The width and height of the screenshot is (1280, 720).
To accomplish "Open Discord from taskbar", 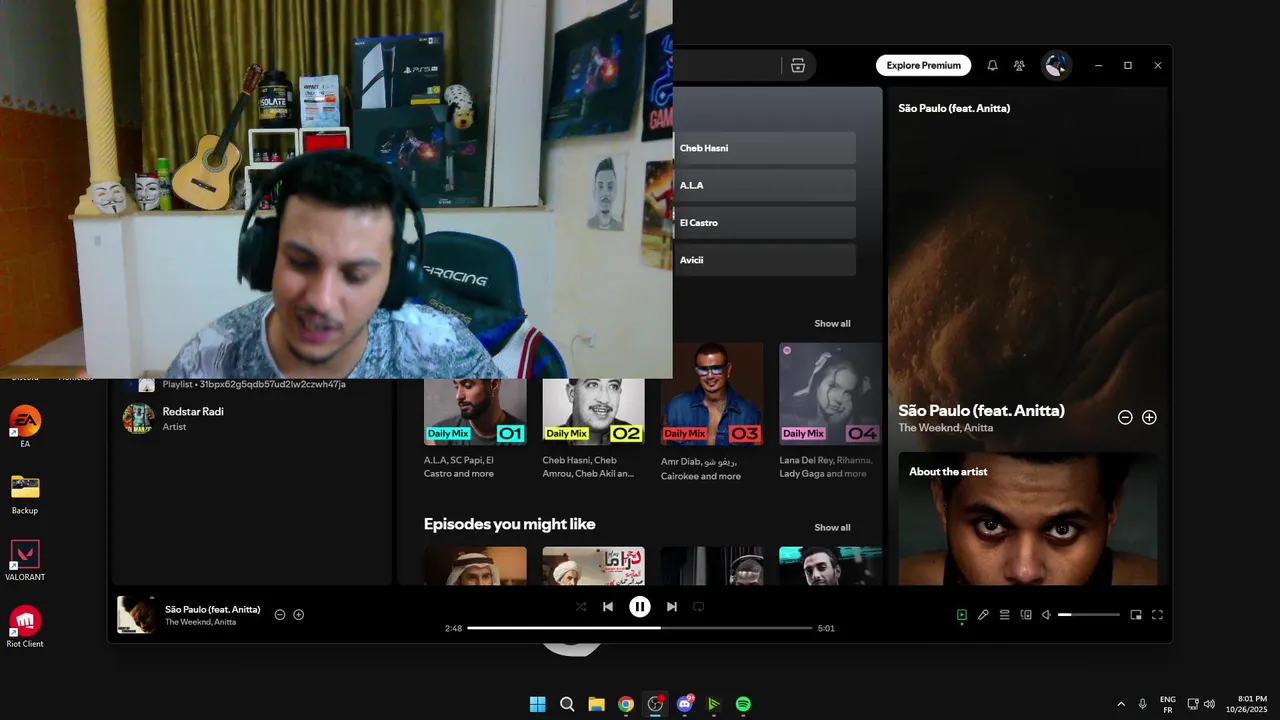I will pyautogui.click(x=685, y=704).
